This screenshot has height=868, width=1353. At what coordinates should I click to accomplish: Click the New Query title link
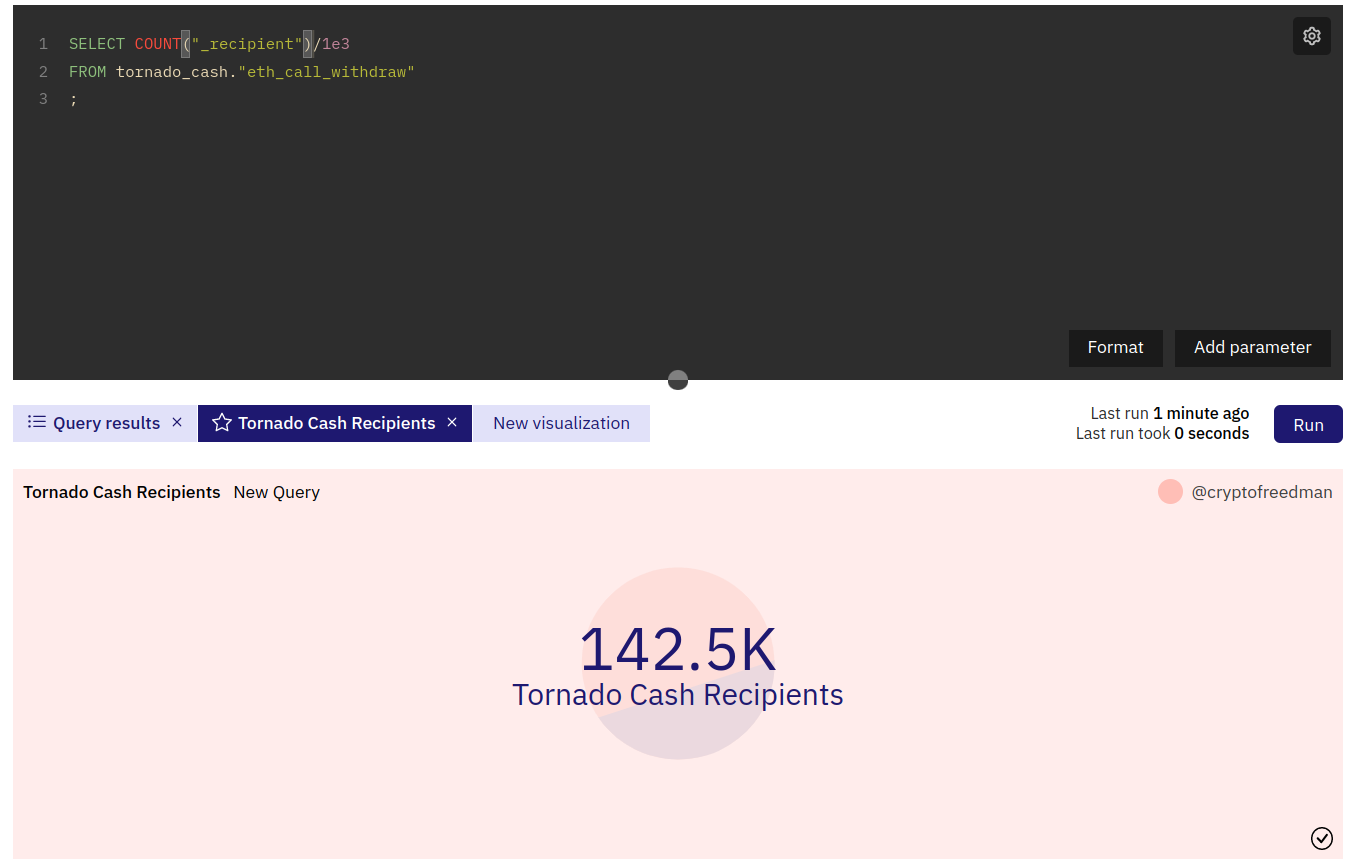point(277,492)
